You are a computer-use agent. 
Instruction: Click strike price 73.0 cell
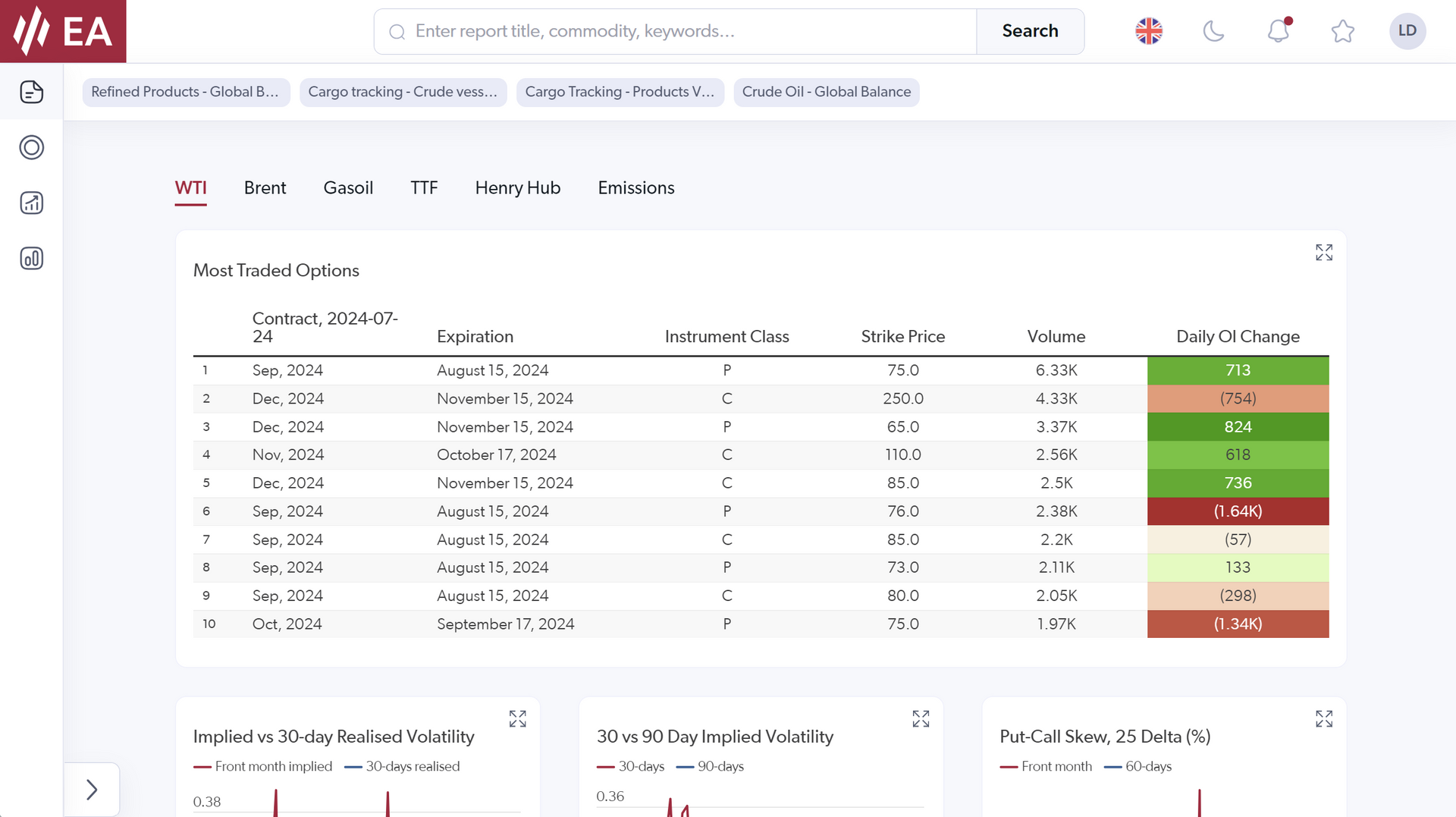902,567
